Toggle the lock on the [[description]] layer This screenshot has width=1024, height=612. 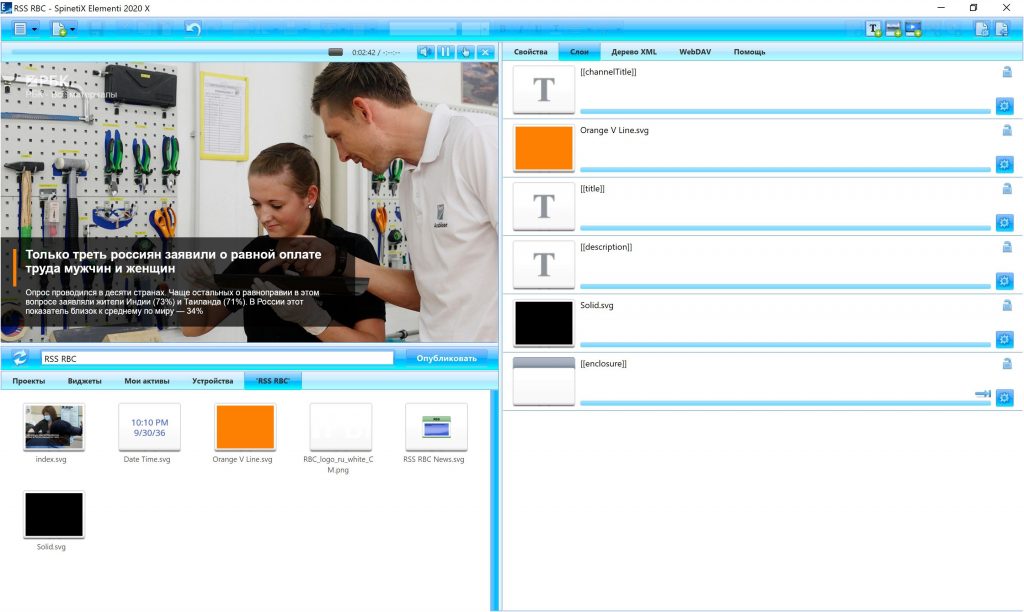pos(1007,247)
